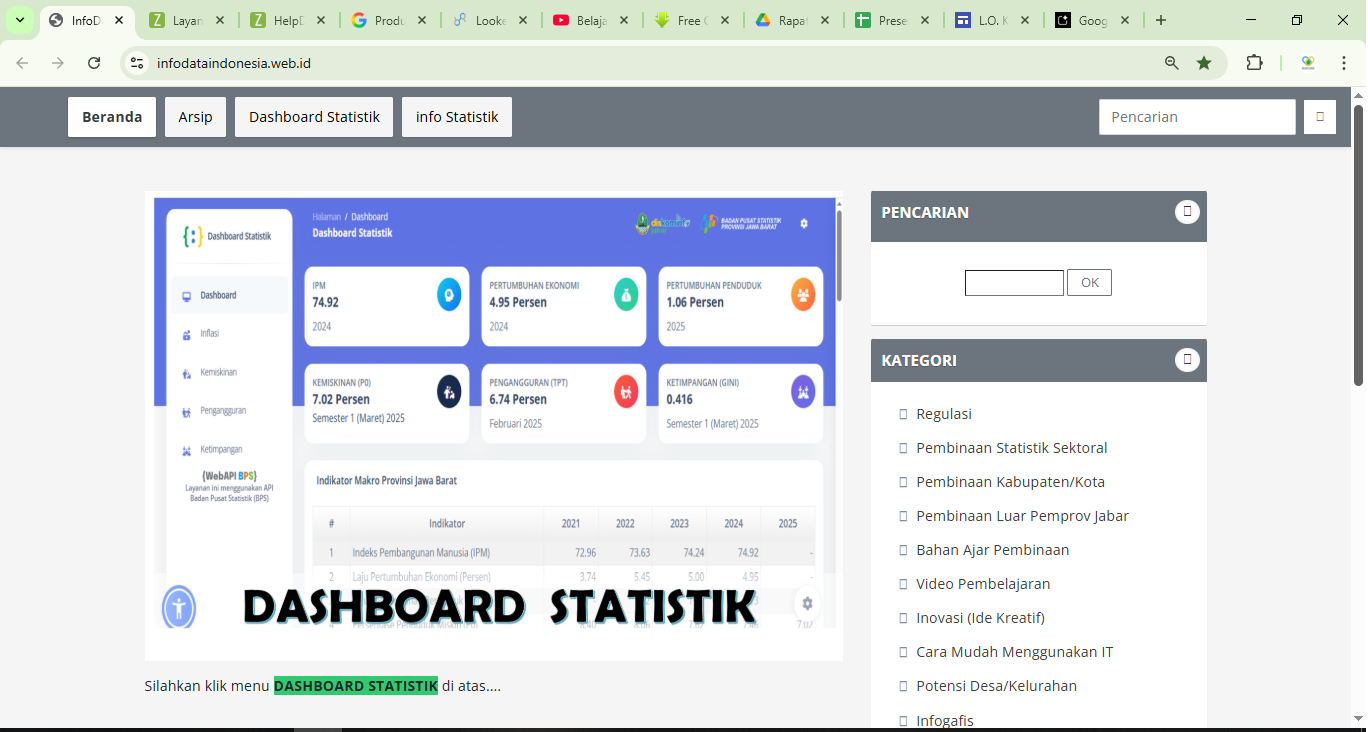
Task: Open Pembinaan Luar Pemprov Jabar category
Action: 1023,516
